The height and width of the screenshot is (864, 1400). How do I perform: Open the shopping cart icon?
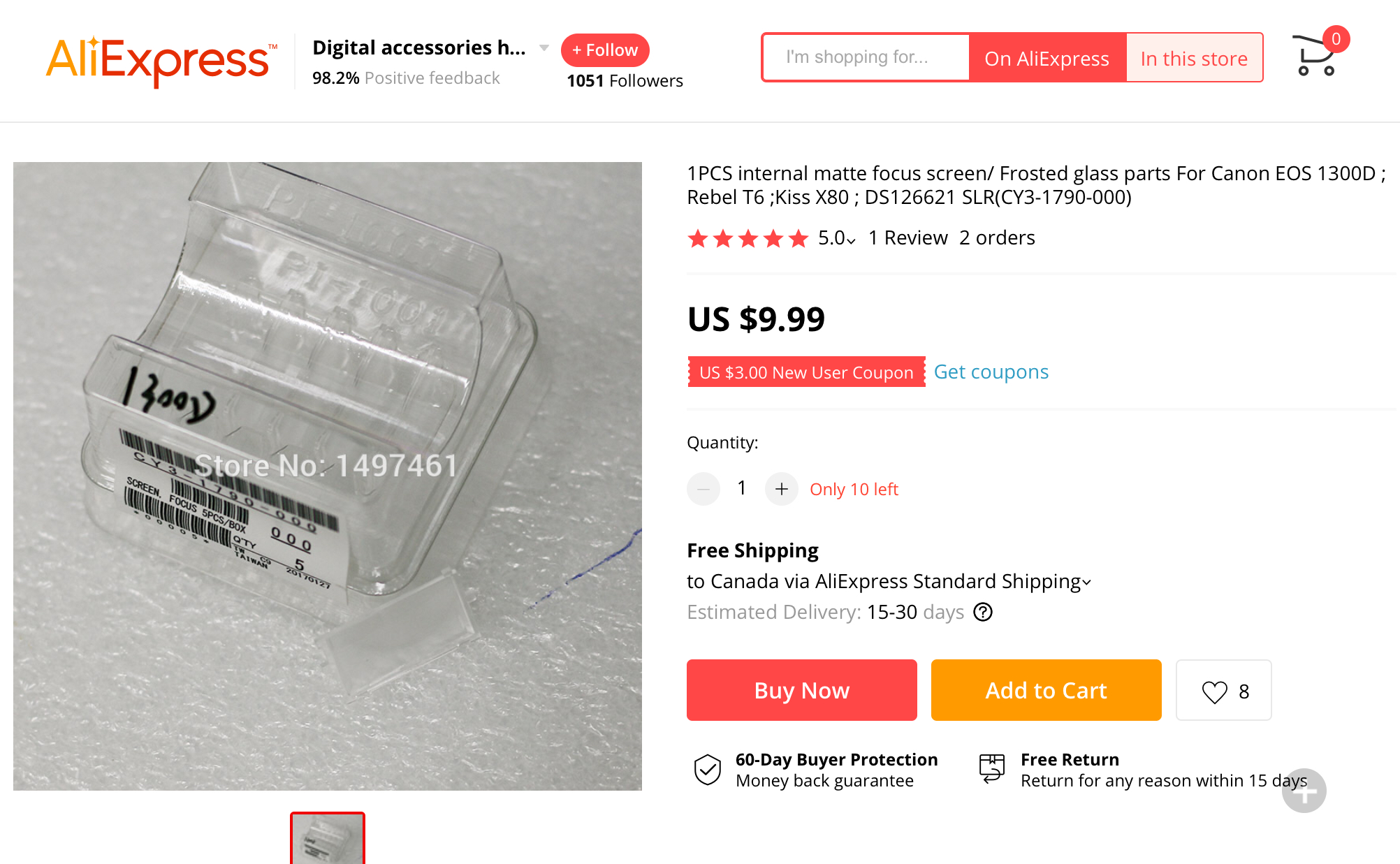click(x=1315, y=56)
